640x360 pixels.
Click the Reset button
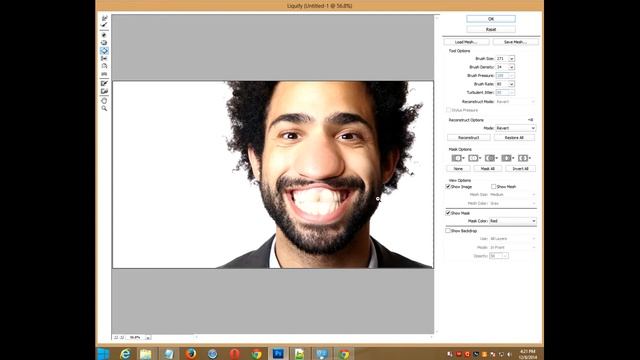coord(491,29)
